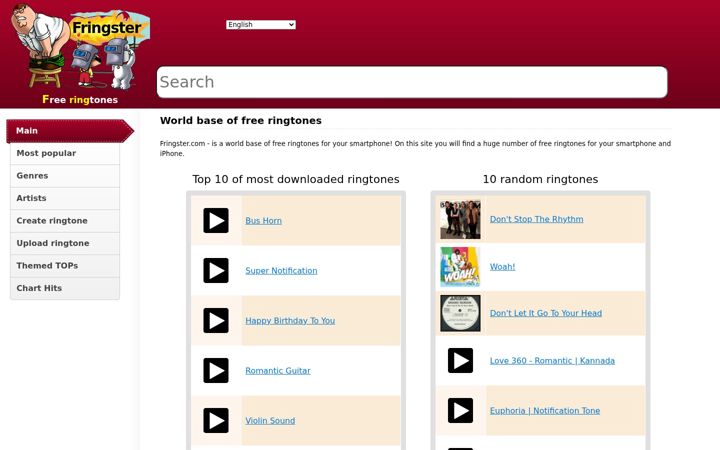
Task: Open Don't Stop The Rhythm link
Action: point(536,219)
